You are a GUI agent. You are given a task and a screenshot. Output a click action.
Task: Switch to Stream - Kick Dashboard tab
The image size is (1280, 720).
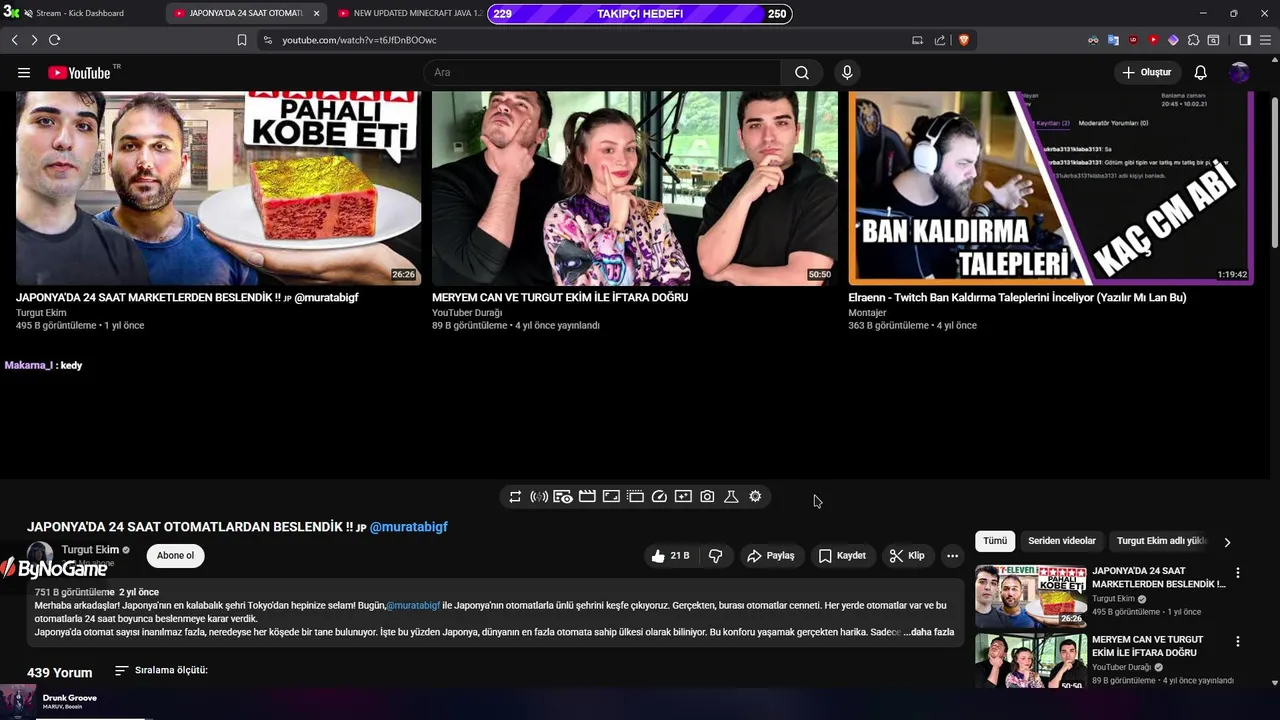tap(80, 13)
